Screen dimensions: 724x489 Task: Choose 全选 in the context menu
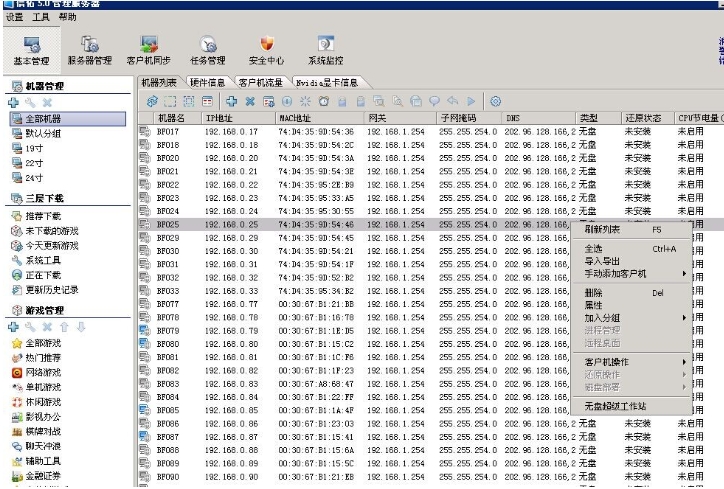click(632, 249)
